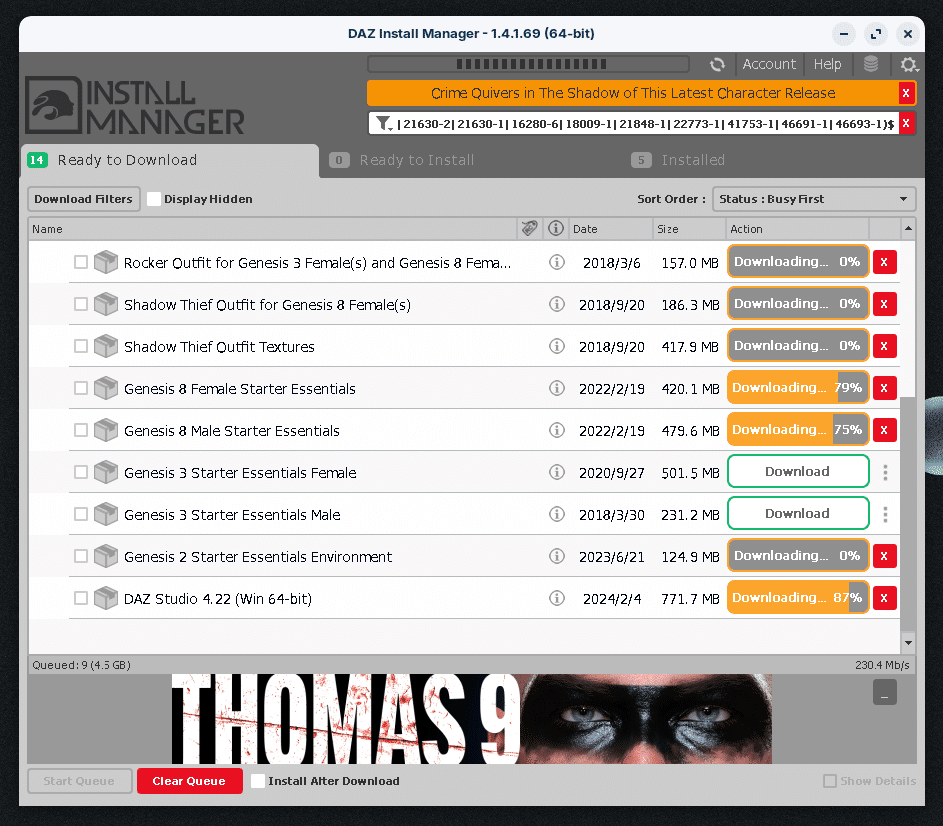Cancel Shadow Thief Outfit Genesis 8 download
Screen dimensions: 943x826
[x=885, y=304]
